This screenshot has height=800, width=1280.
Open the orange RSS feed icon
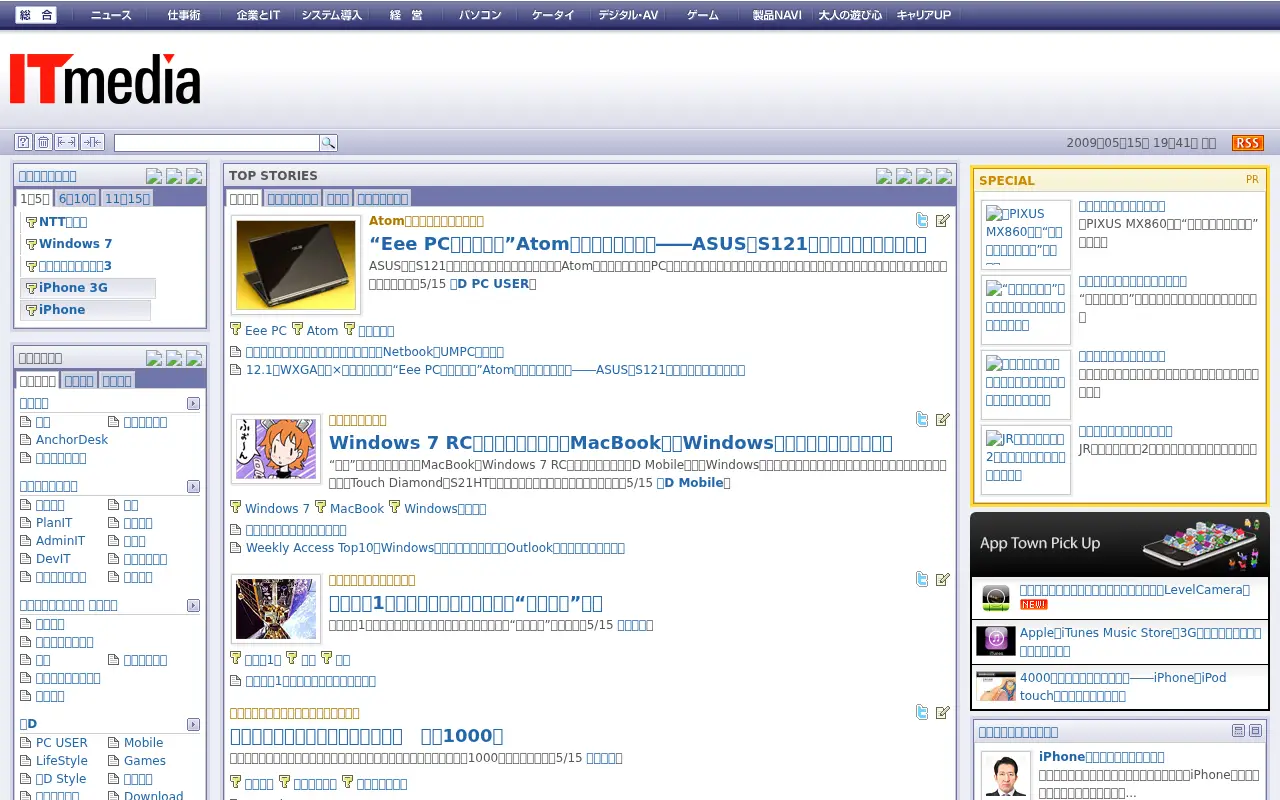[x=1248, y=143]
